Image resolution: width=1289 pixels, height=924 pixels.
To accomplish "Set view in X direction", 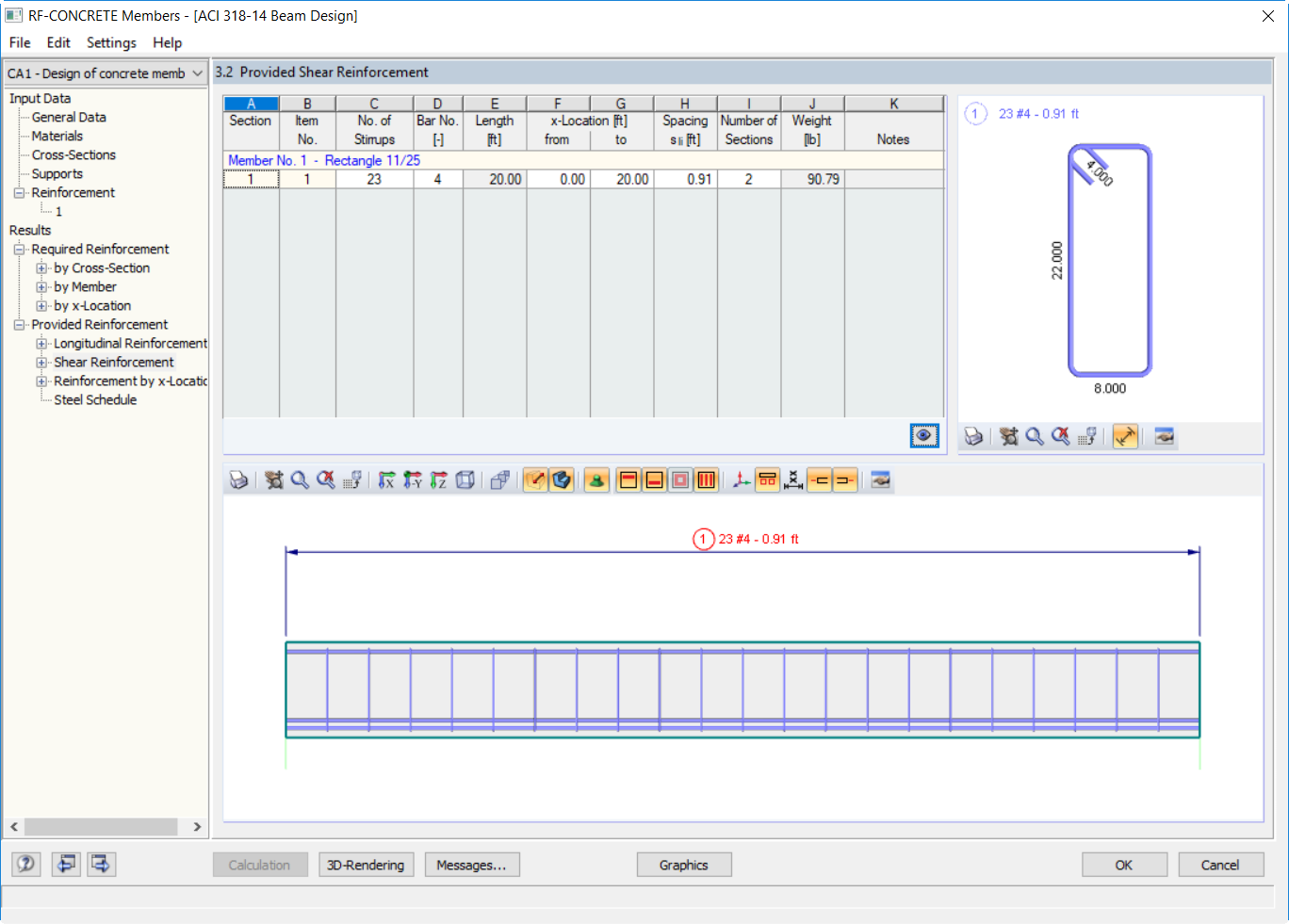I will tap(386, 479).
